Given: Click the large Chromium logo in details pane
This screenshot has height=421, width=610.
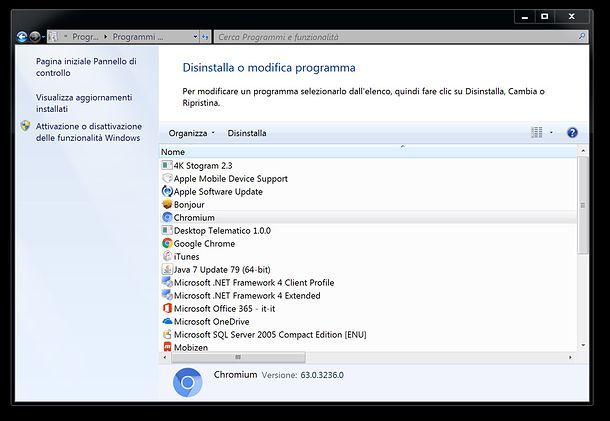Looking at the screenshot, I should 188,382.
